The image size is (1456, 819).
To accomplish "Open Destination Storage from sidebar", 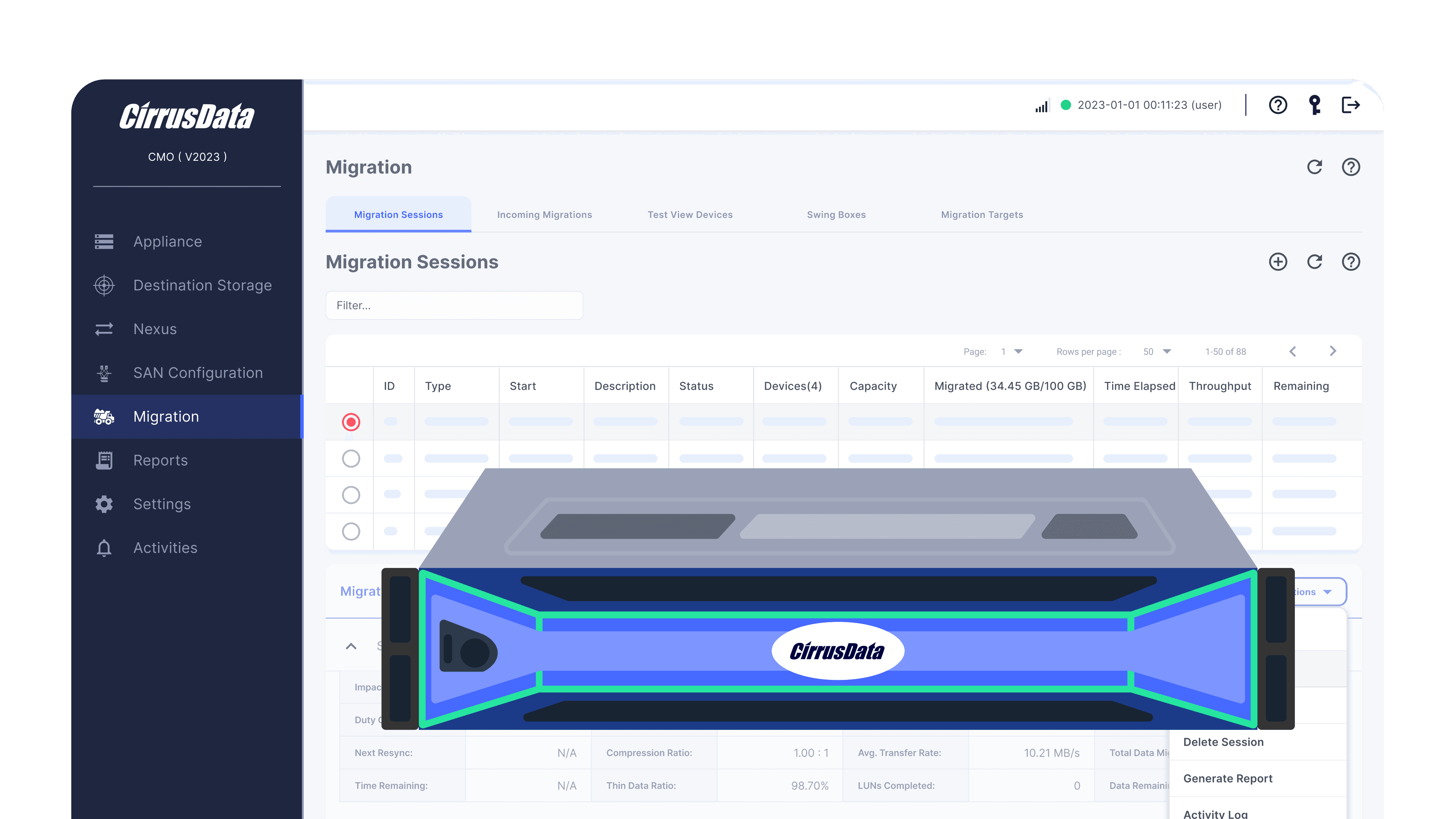I will (x=202, y=286).
